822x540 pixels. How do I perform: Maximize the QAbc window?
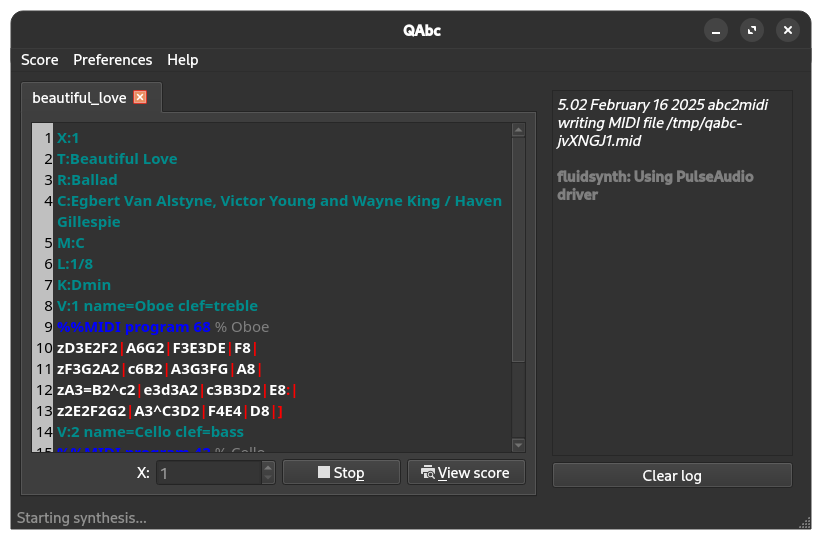(x=752, y=30)
